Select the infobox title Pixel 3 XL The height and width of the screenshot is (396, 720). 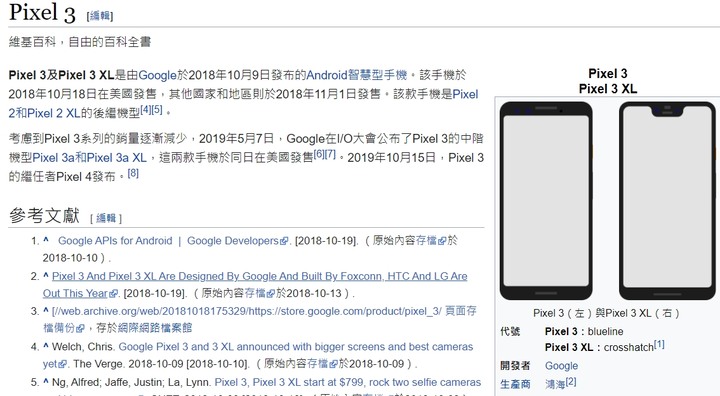(x=608, y=89)
